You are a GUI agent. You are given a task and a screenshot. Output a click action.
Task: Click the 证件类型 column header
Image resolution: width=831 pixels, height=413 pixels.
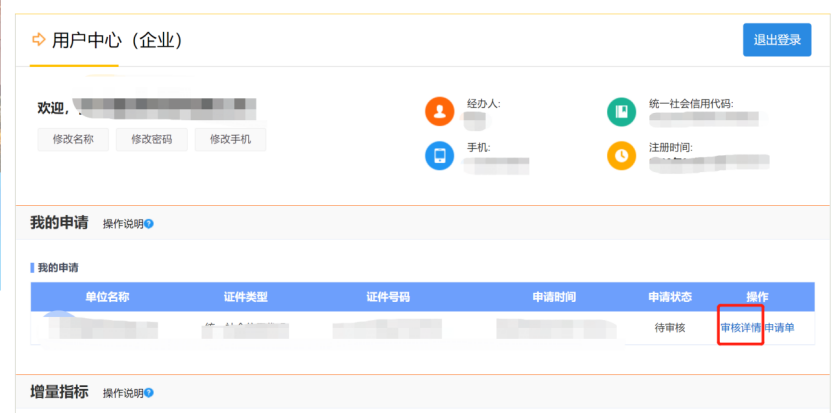tap(245, 297)
